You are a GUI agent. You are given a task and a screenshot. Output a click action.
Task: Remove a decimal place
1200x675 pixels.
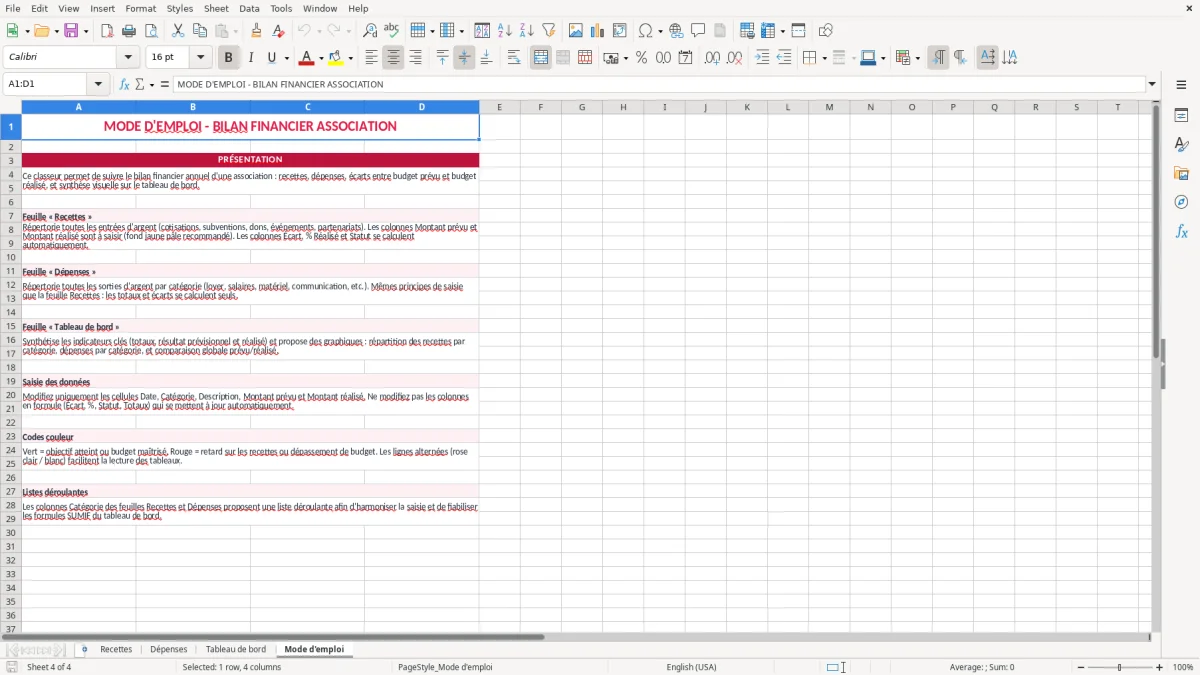[735, 58]
